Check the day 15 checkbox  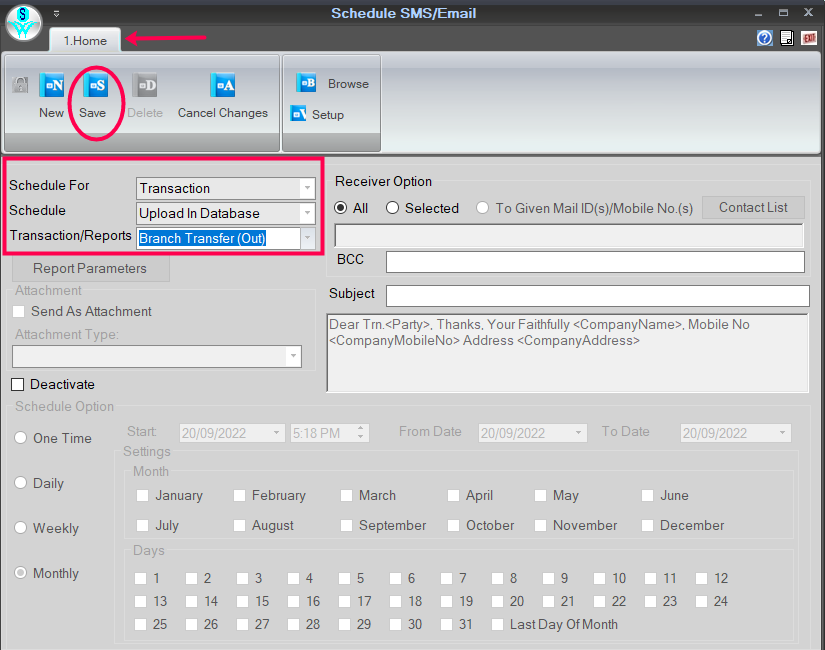pyautogui.click(x=243, y=601)
